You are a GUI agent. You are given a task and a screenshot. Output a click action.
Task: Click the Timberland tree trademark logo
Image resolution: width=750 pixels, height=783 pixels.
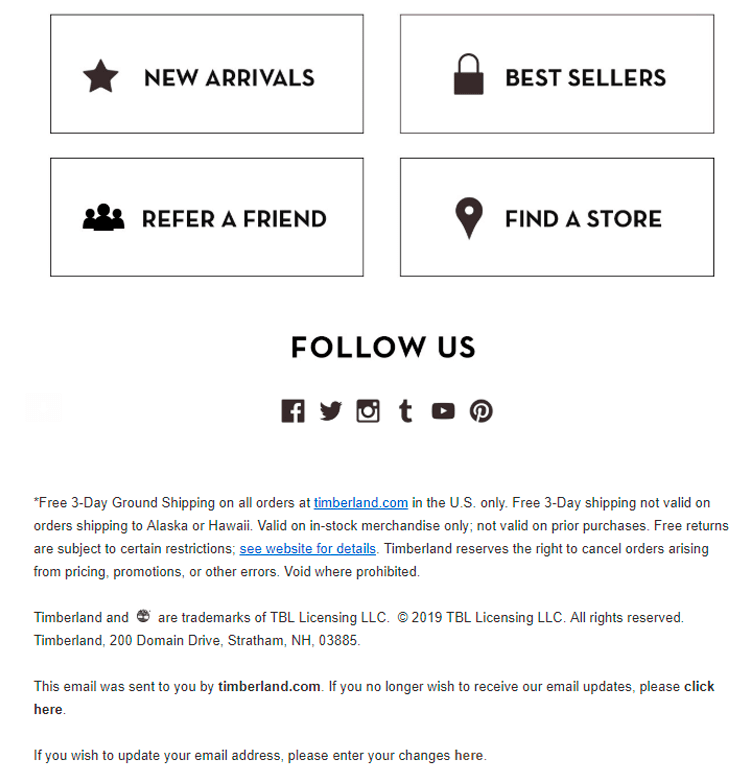pos(143,616)
